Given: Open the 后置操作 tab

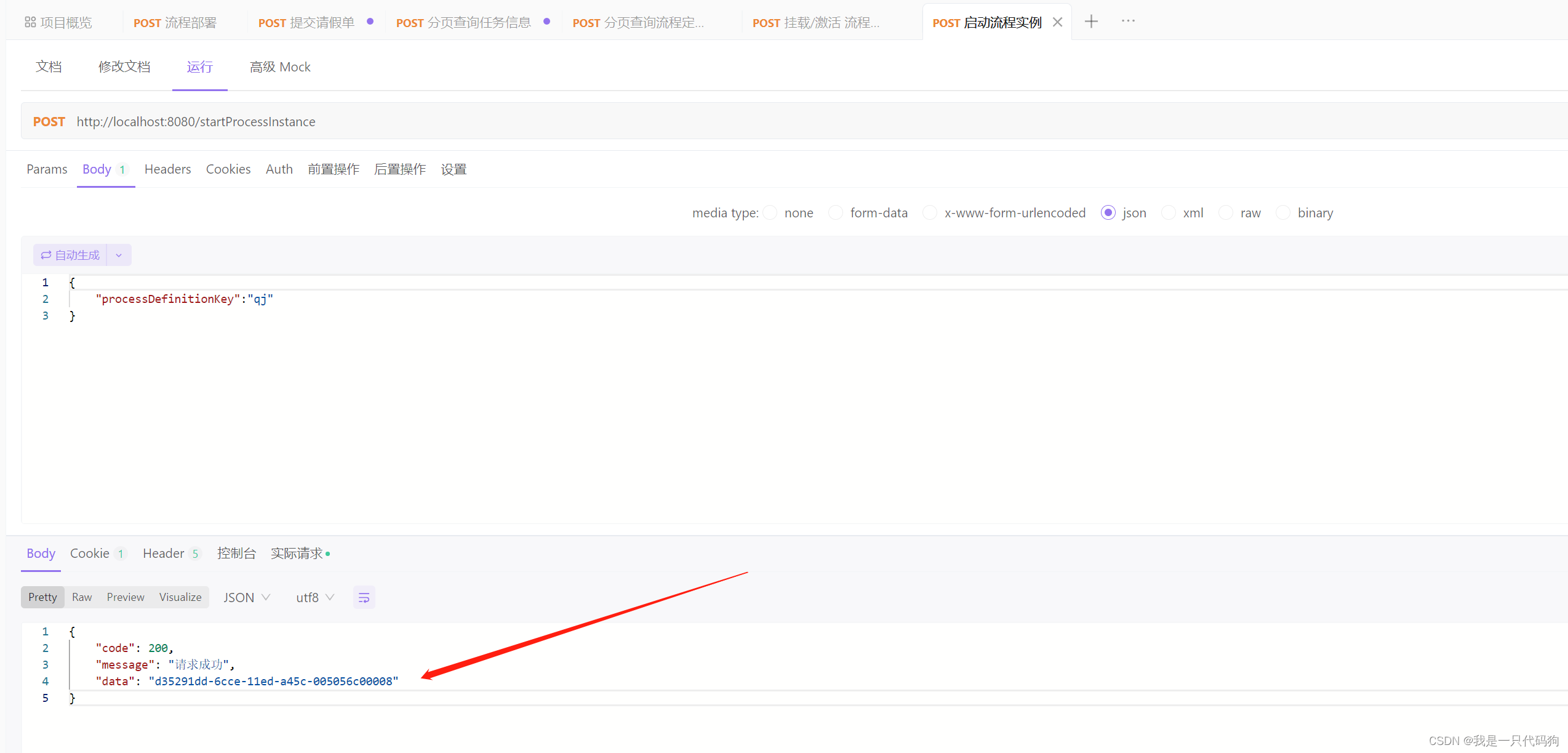Looking at the screenshot, I should point(400,169).
